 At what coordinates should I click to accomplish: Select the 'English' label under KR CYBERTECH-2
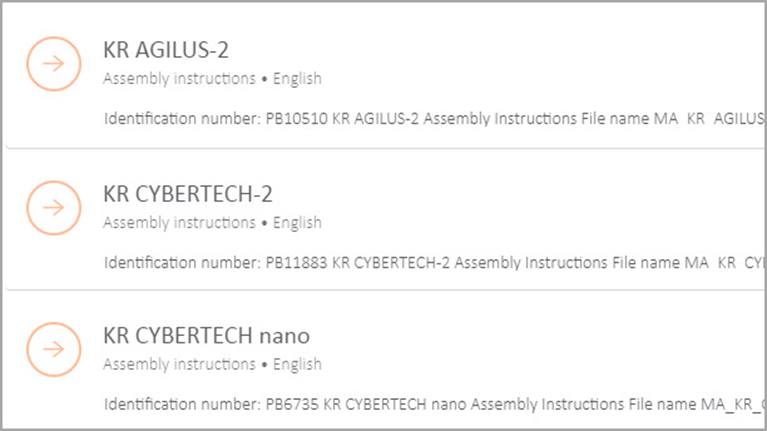click(296, 222)
